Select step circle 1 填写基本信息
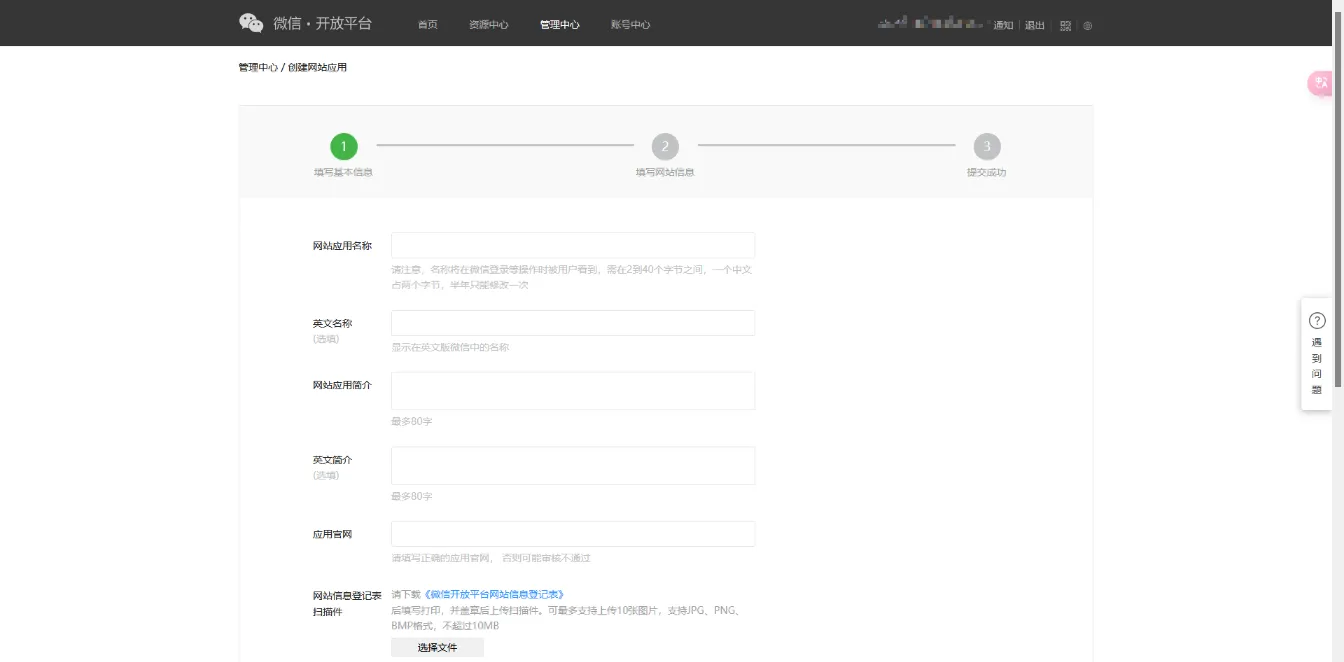 click(344, 146)
